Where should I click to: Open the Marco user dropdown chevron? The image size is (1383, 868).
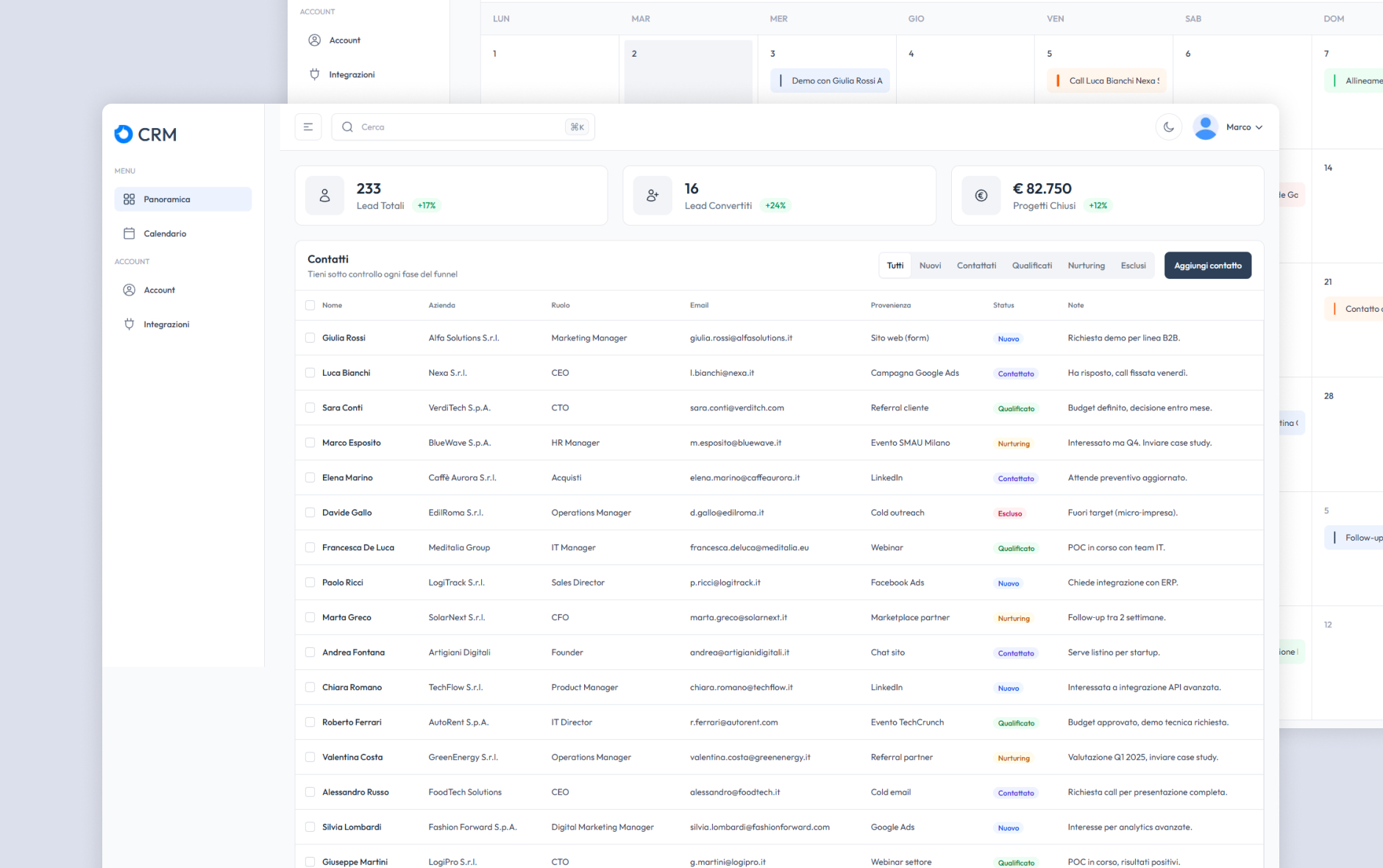click(x=1259, y=127)
